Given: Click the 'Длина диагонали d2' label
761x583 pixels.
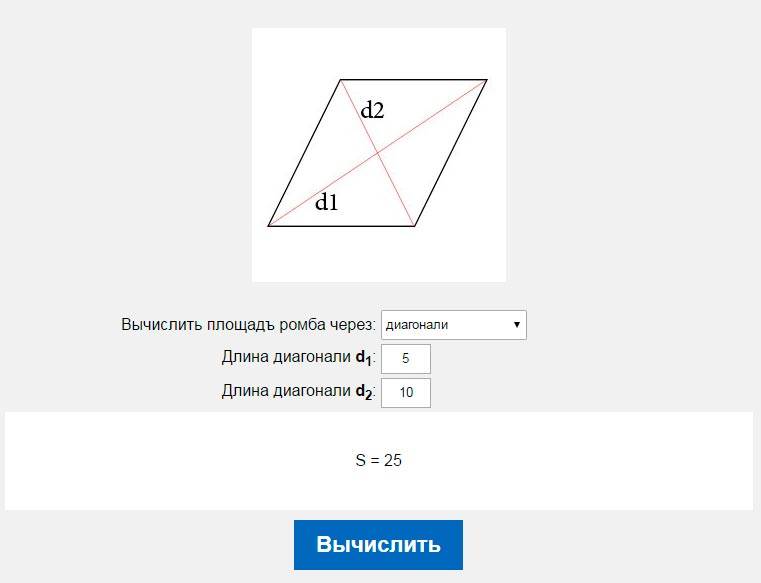Looking at the screenshot, I should click(x=298, y=392).
